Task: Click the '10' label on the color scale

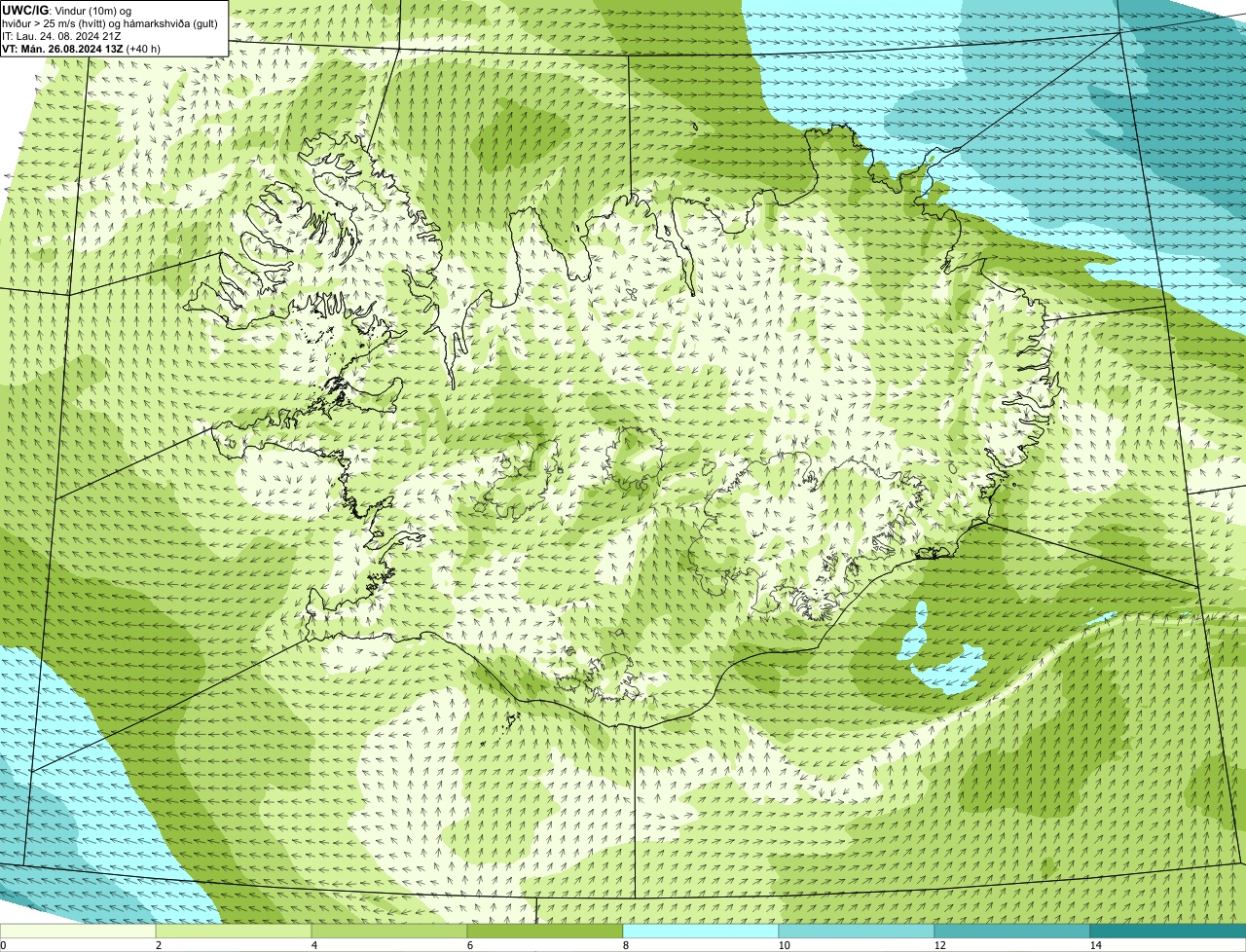Action: (x=784, y=945)
